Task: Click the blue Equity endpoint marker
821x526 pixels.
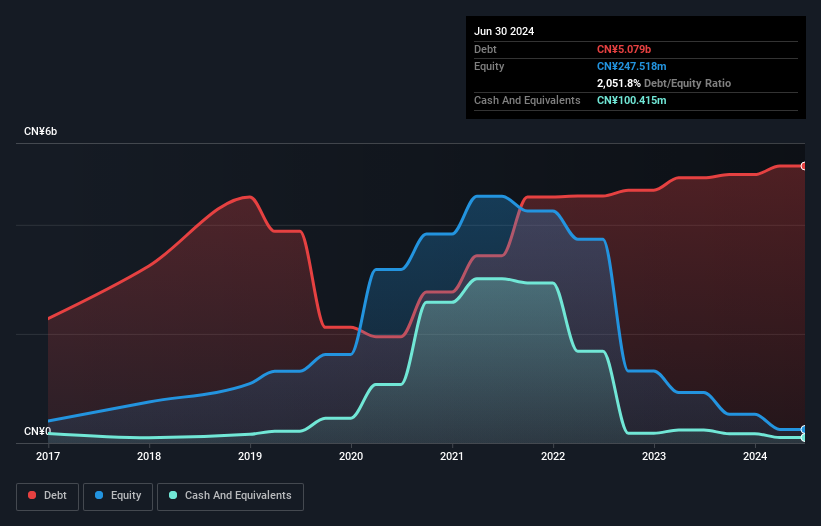Action: (804, 430)
